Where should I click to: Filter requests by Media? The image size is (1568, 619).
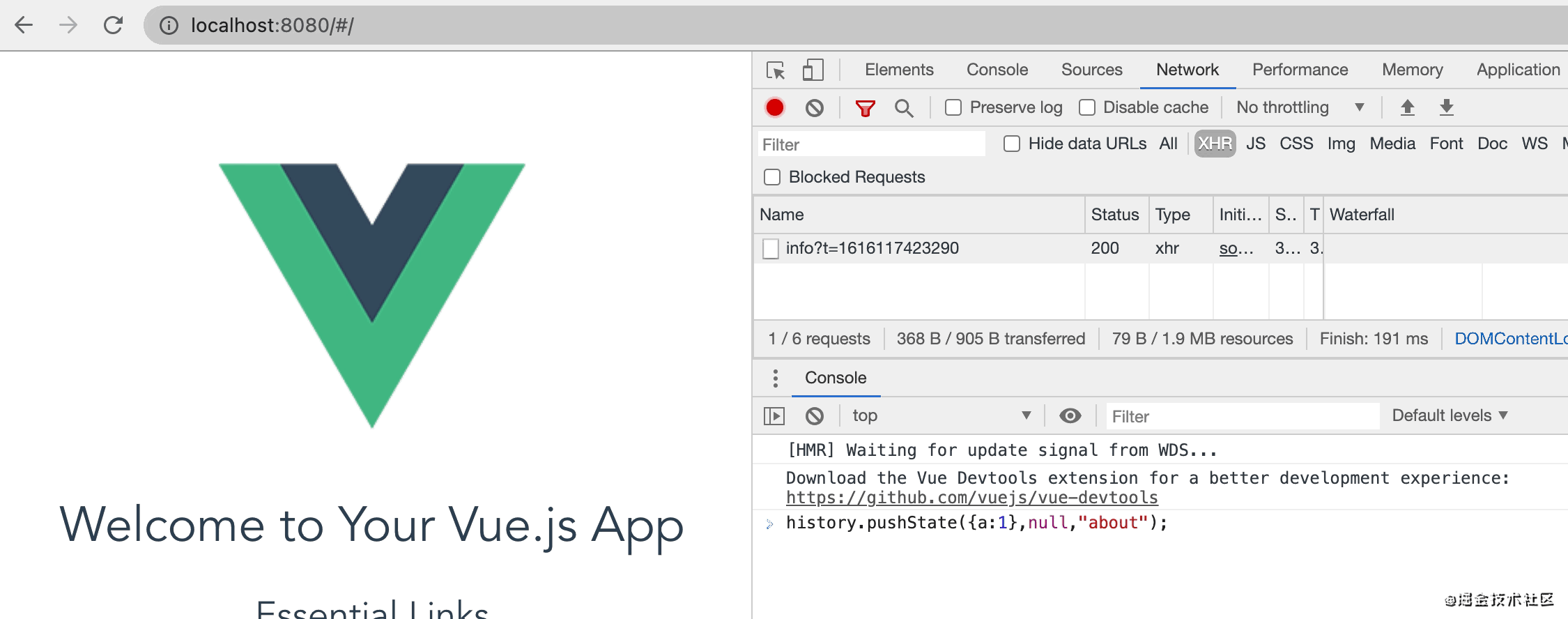pos(1392,144)
